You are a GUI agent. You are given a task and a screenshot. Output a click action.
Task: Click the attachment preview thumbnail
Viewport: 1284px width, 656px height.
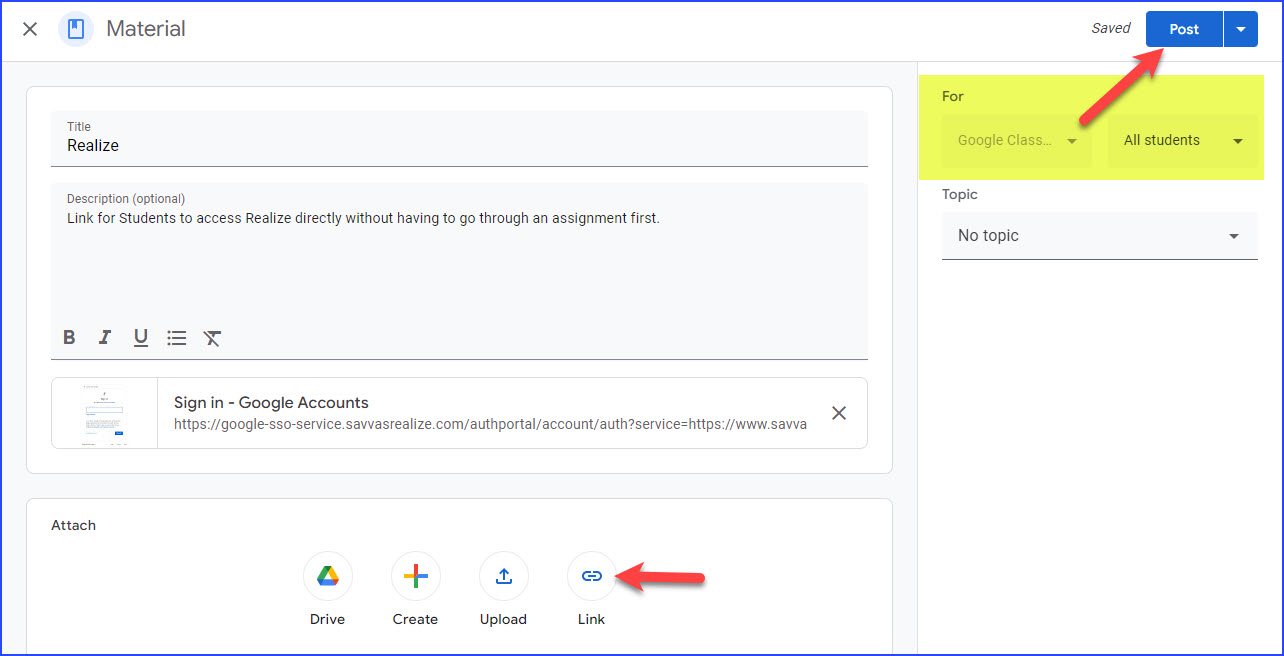tap(104, 412)
